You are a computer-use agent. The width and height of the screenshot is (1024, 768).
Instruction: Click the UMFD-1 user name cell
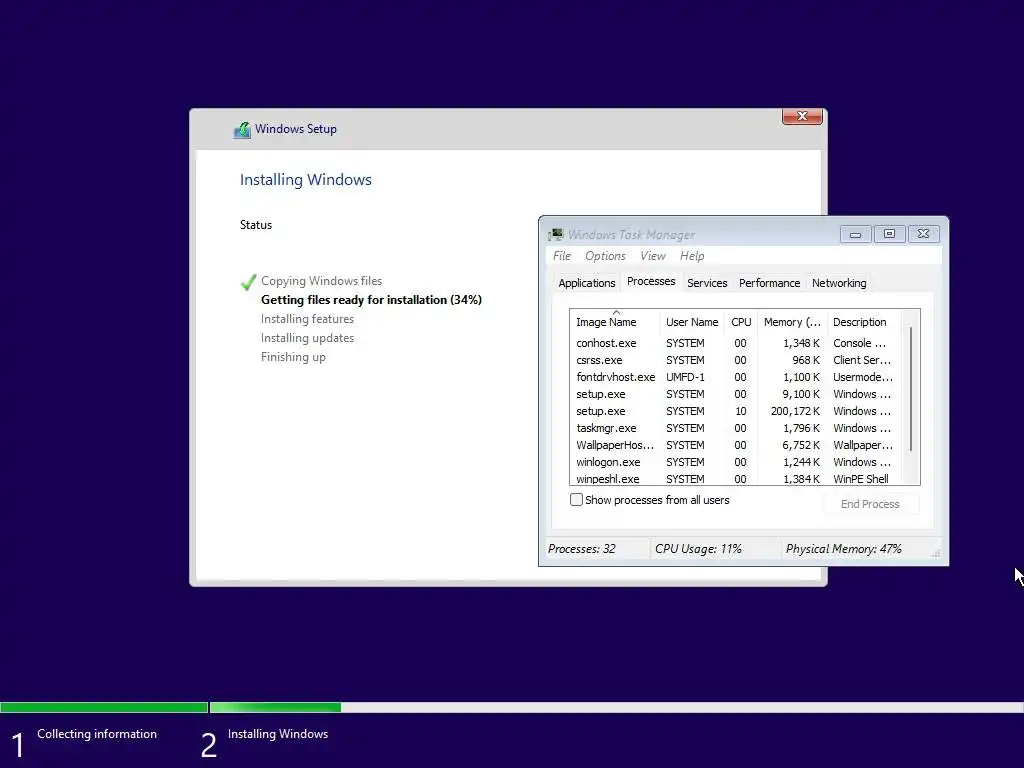pos(685,377)
